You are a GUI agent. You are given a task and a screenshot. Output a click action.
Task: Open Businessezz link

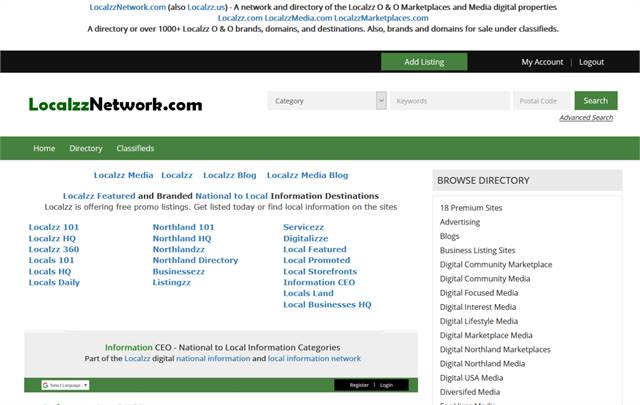[x=179, y=271]
